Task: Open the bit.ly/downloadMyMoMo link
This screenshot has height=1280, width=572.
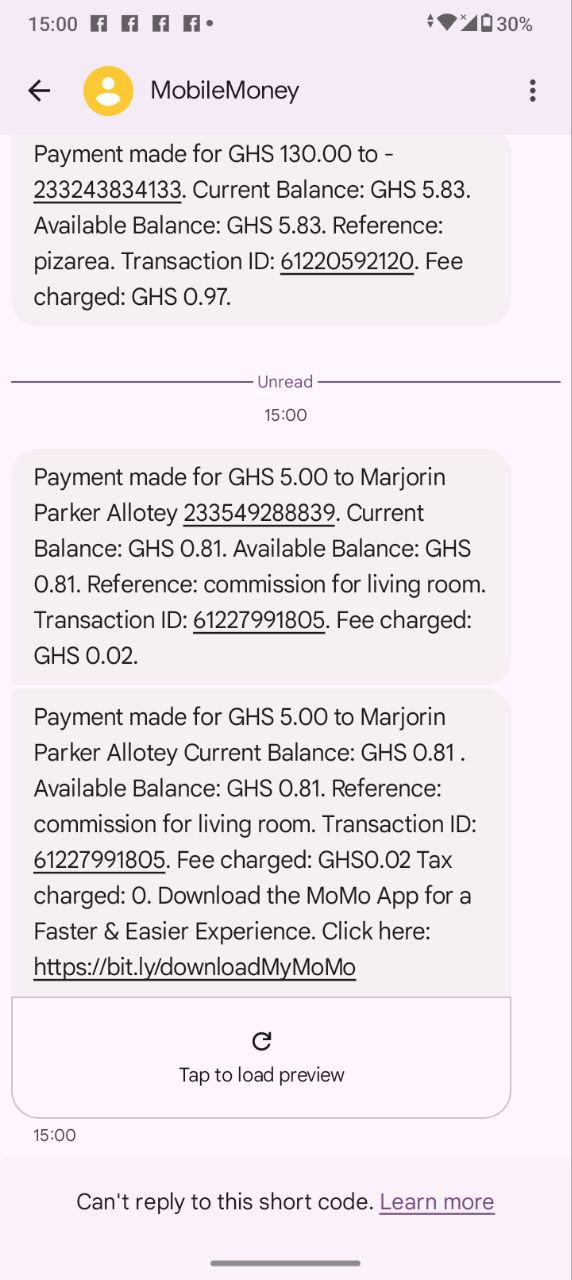Action: tap(195, 967)
